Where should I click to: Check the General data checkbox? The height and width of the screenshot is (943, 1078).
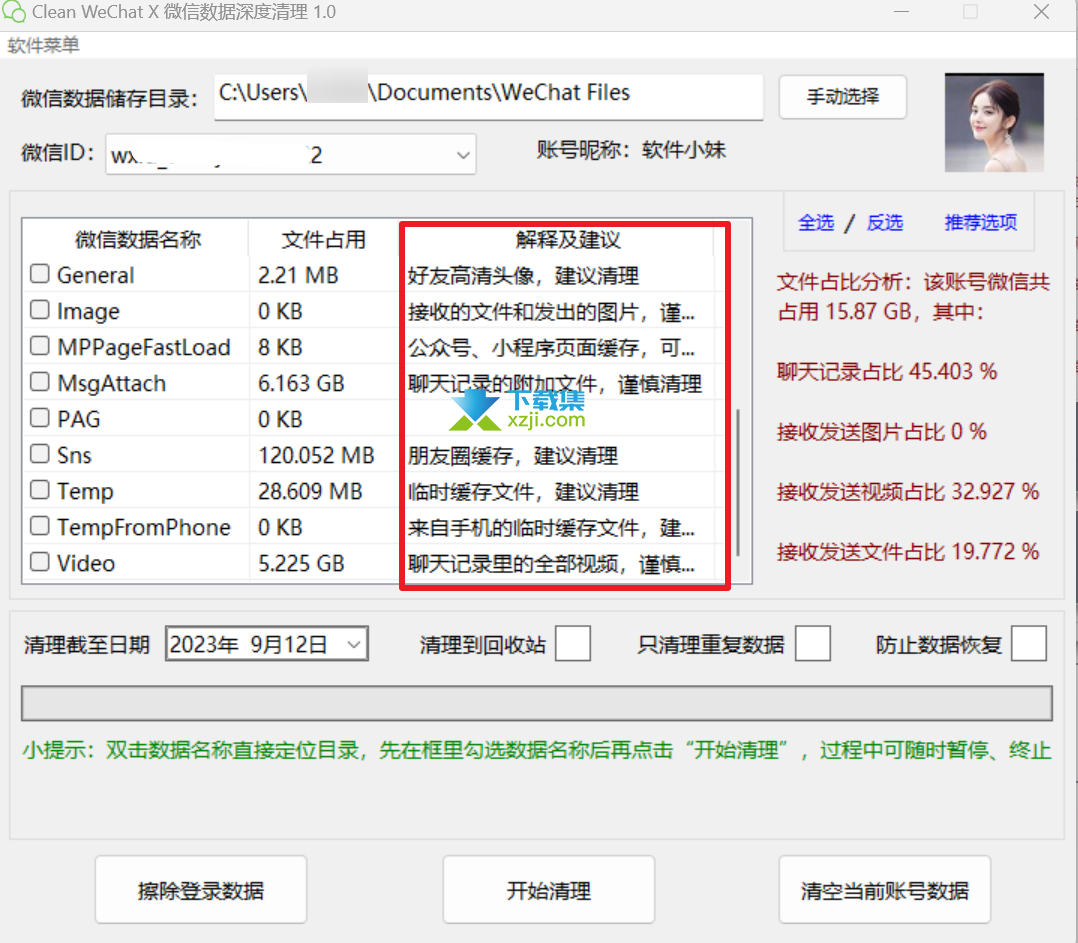[39, 273]
